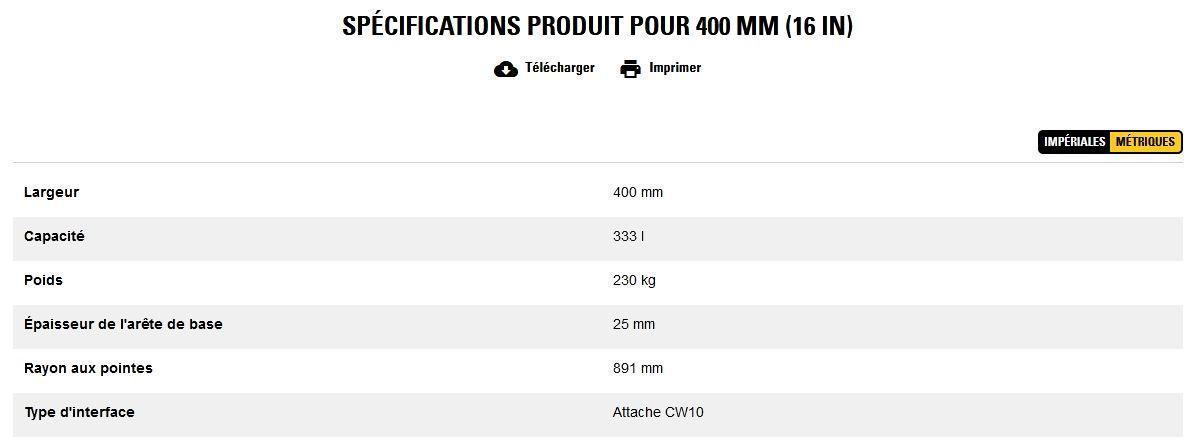1187x445 pixels.
Task: Select the Poids row label
Action: [x=43, y=280]
